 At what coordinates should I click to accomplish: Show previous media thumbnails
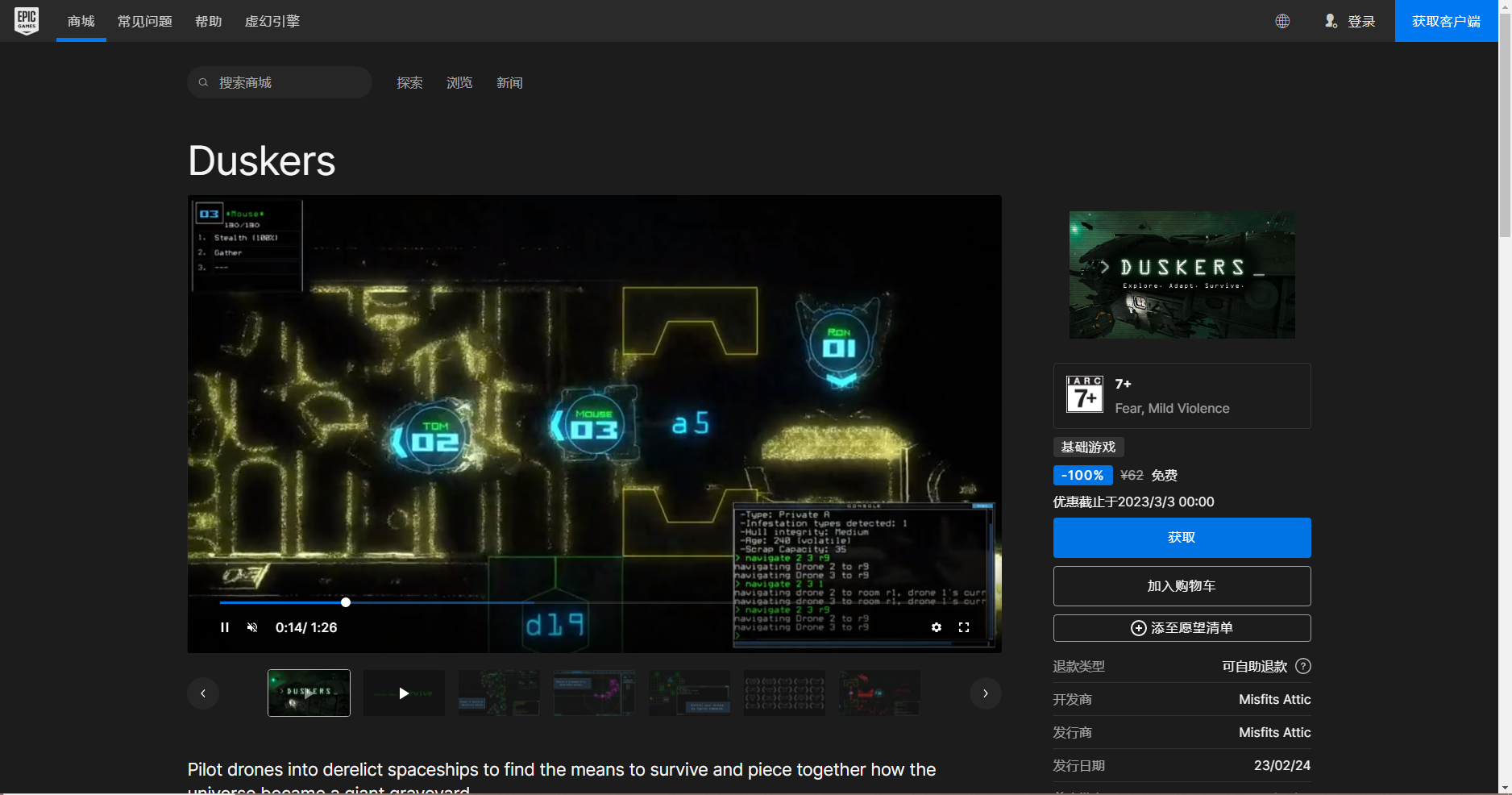point(203,693)
